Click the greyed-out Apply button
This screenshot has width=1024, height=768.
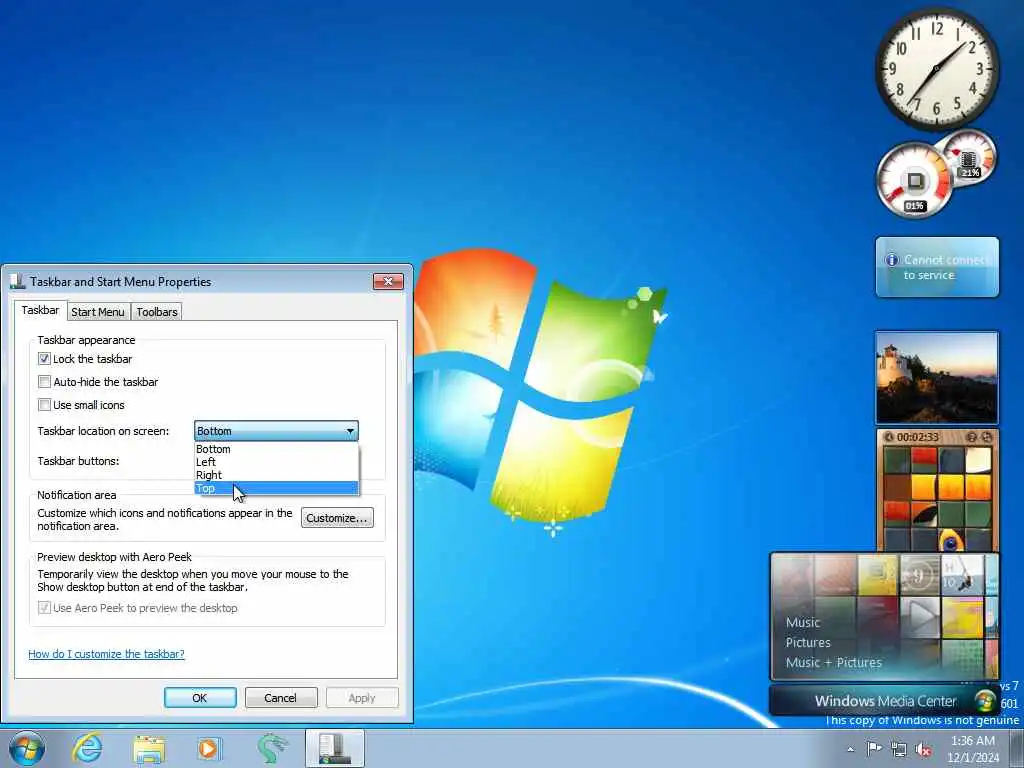pos(362,697)
